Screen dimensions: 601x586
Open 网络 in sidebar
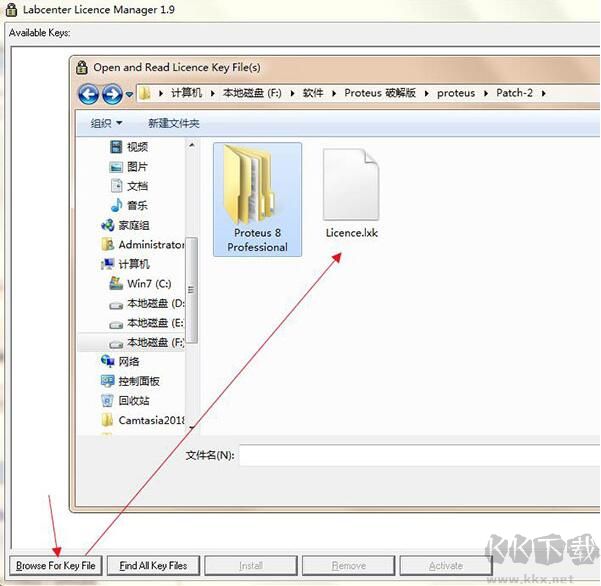point(129,361)
